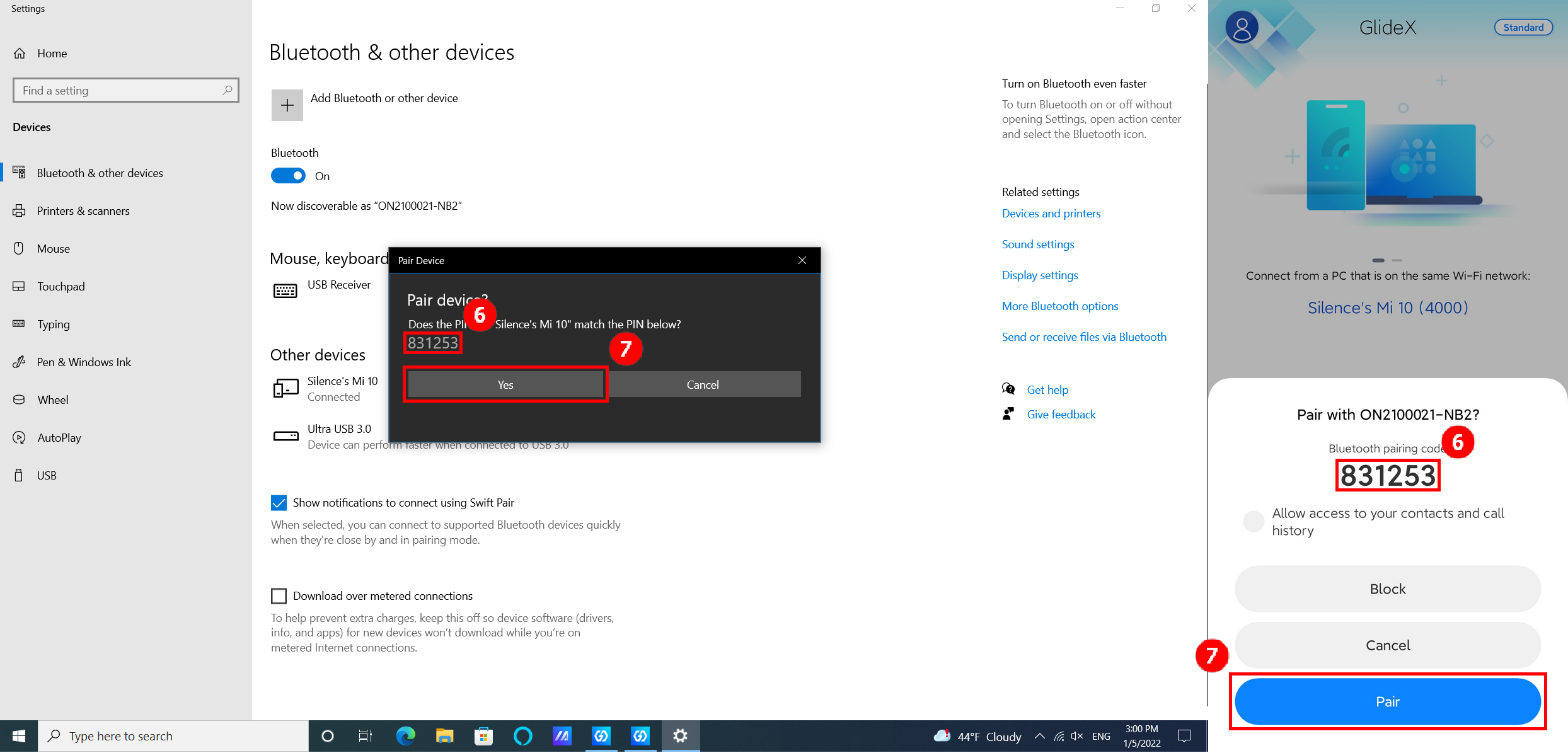Image resolution: width=1568 pixels, height=753 pixels.
Task: Open Task View from the taskbar
Action: 366,736
